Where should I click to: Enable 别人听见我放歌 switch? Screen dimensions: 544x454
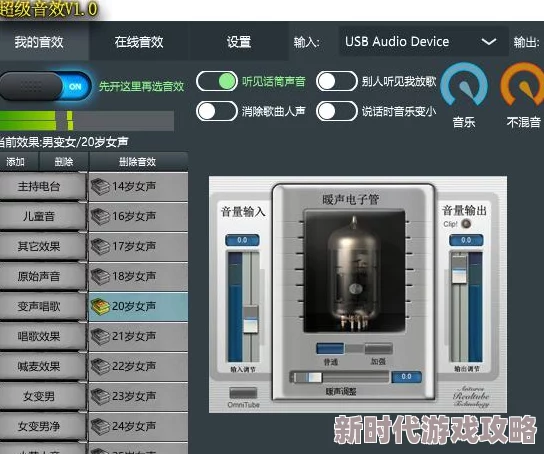click(337, 82)
